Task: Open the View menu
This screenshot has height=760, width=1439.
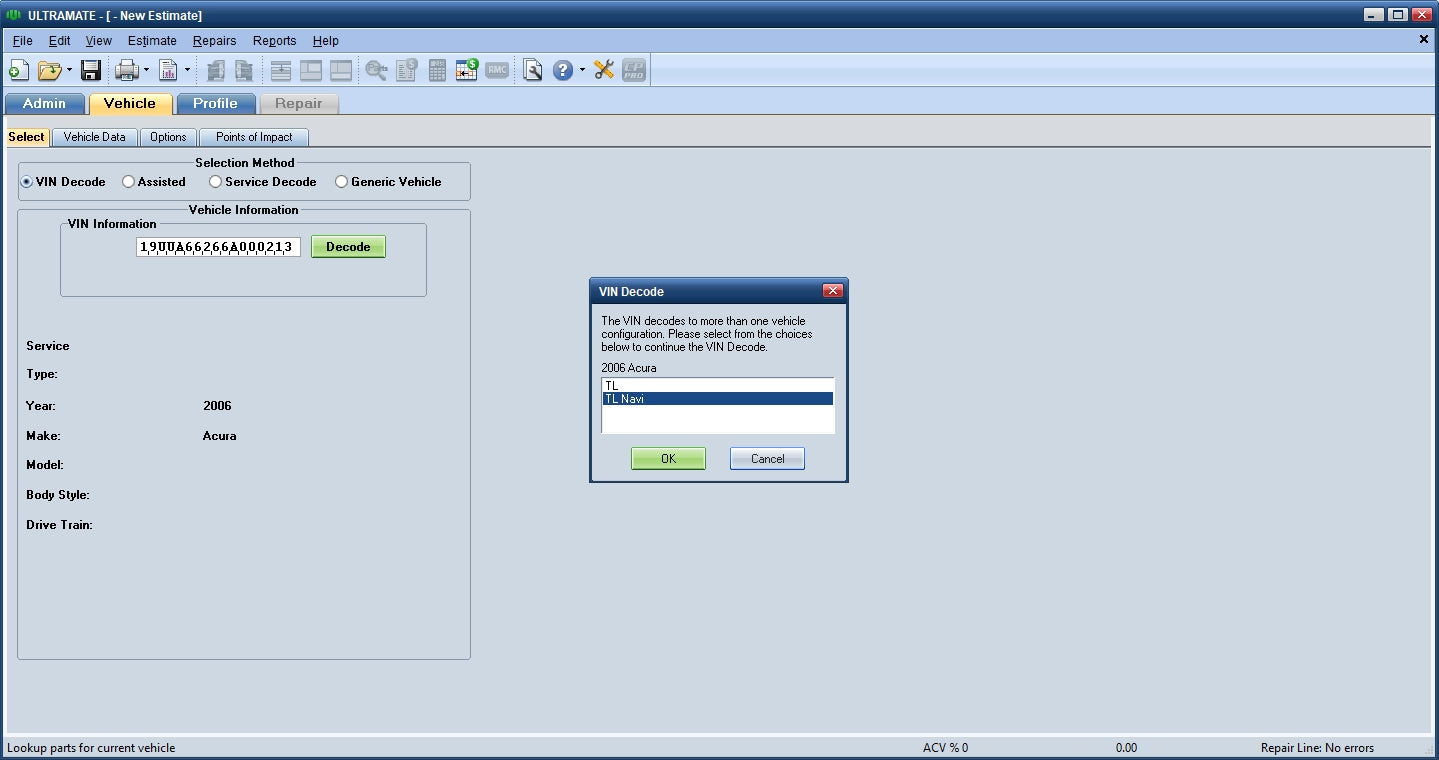Action: (x=99, y=41)
